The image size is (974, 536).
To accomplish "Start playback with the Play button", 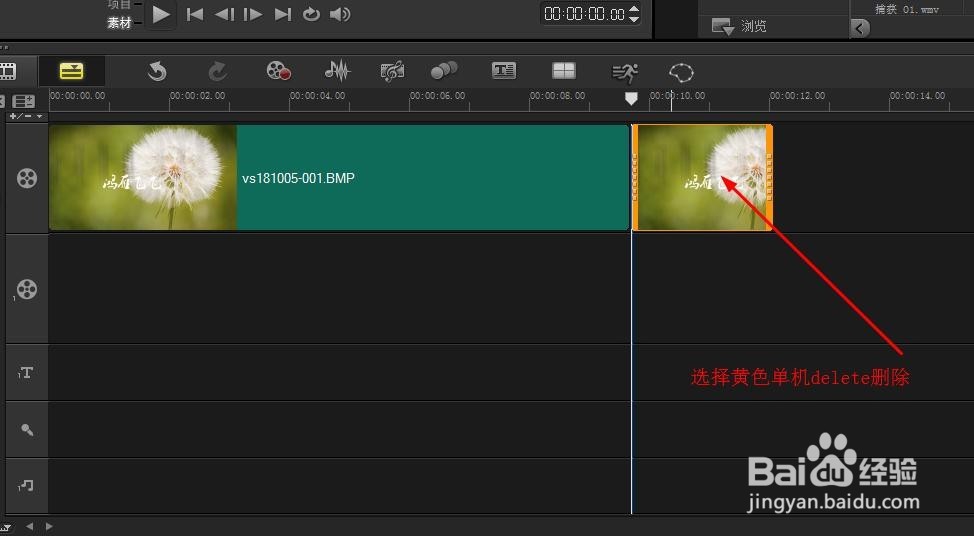I will click(x=161, y=14).
